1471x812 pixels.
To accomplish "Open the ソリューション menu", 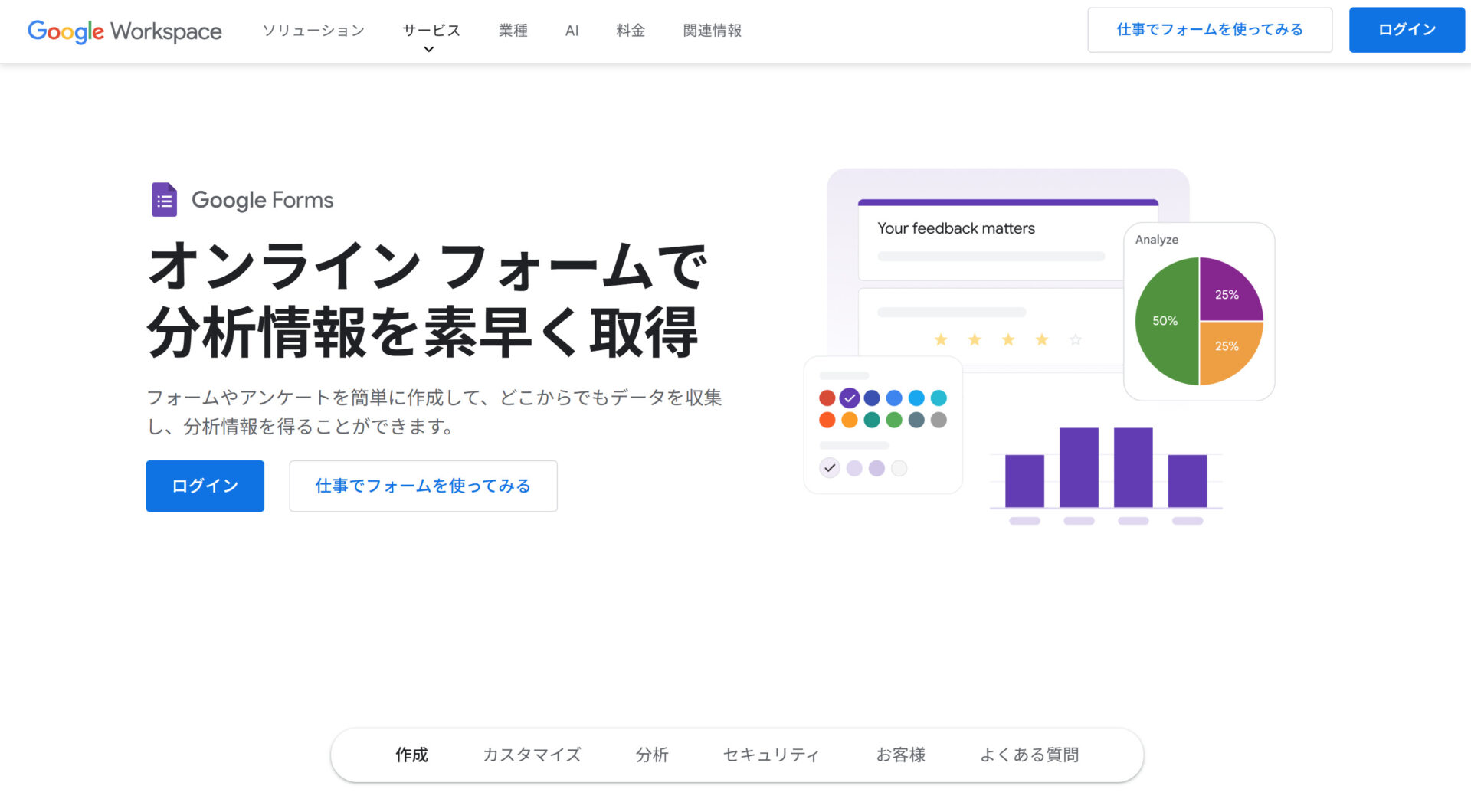I will click(313, 31).
